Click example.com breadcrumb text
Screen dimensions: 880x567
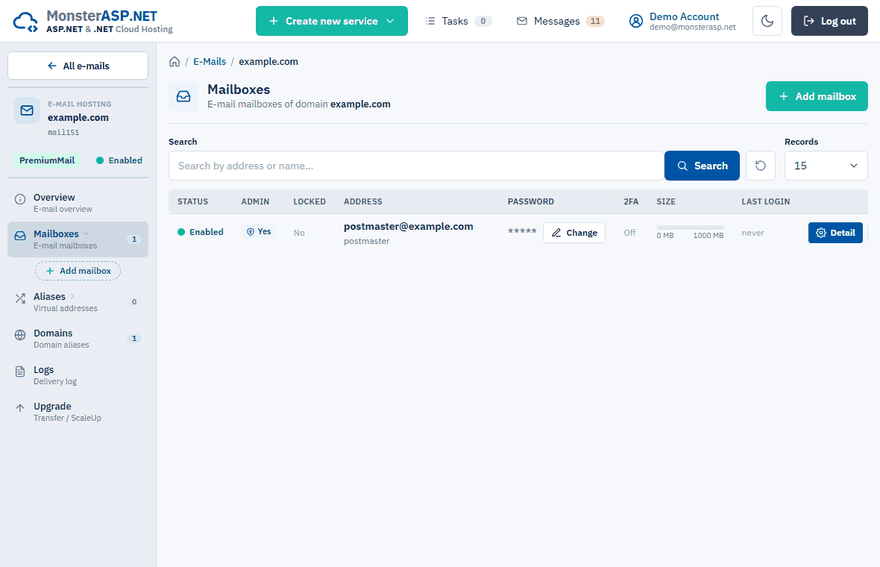268,62
